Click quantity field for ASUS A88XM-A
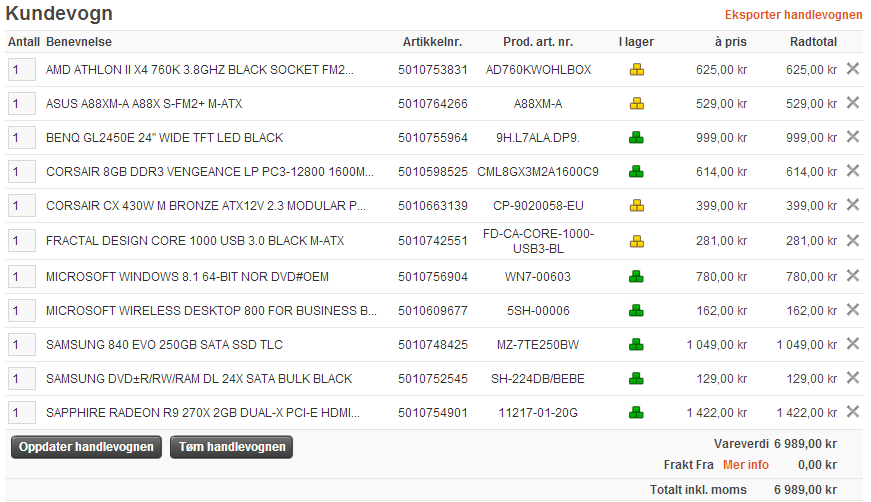 pos(22,104)
